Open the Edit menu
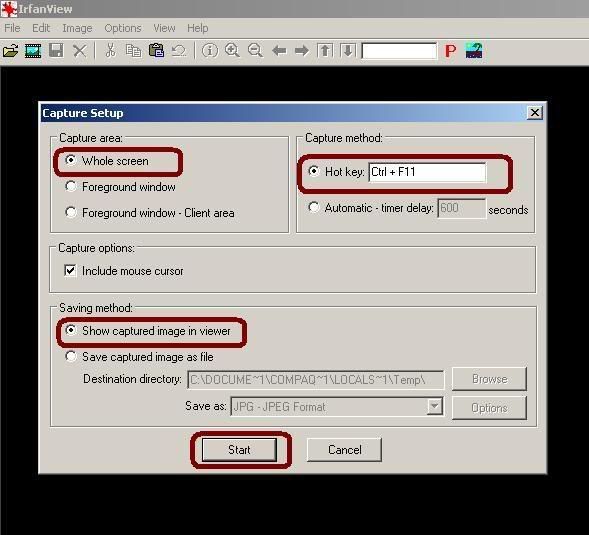Image resolution: width=589 pixels, height=535 pixels. pos(41,28)
